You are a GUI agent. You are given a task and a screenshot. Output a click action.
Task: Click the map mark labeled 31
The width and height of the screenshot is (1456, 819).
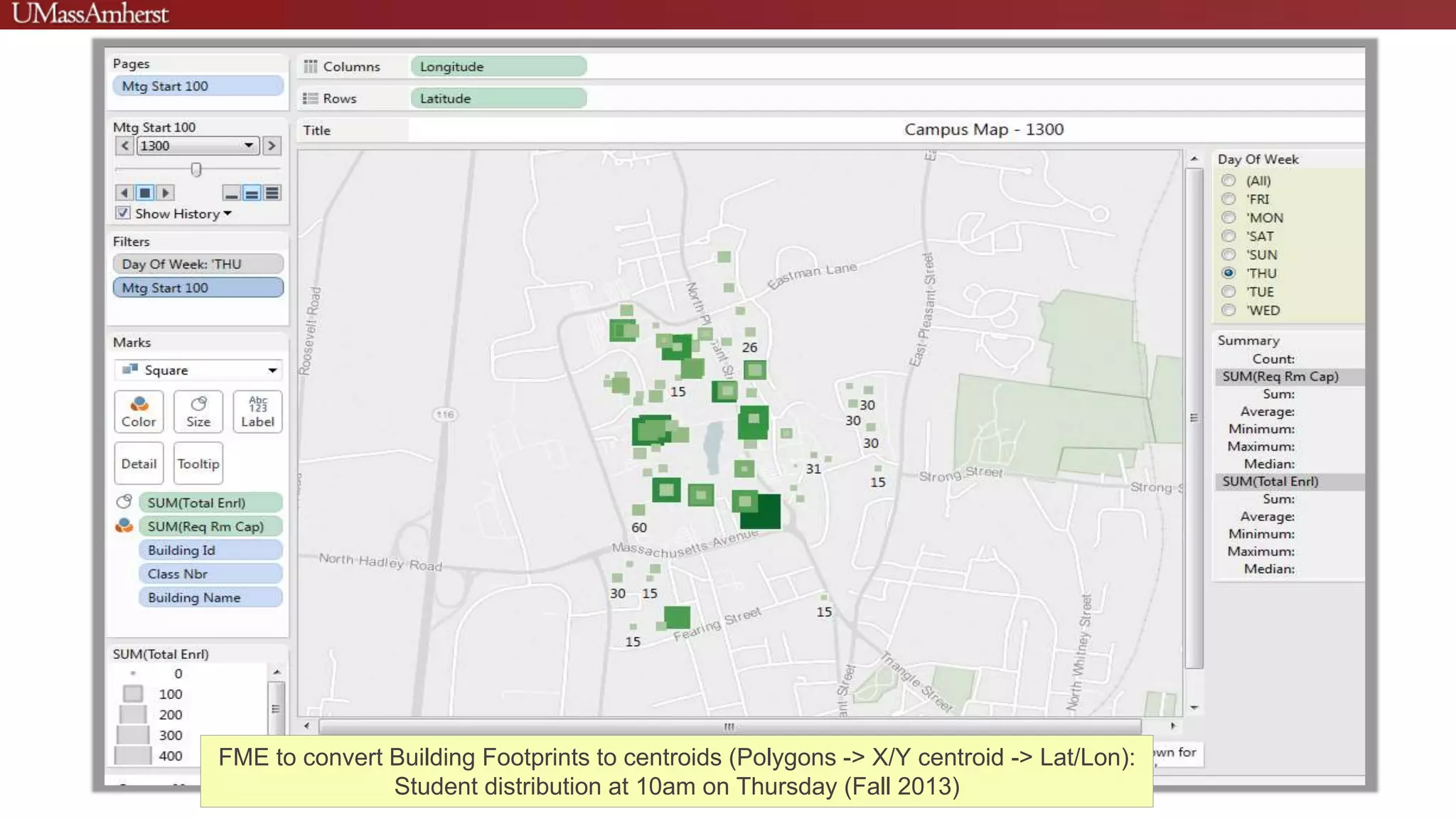coord(813,455)
